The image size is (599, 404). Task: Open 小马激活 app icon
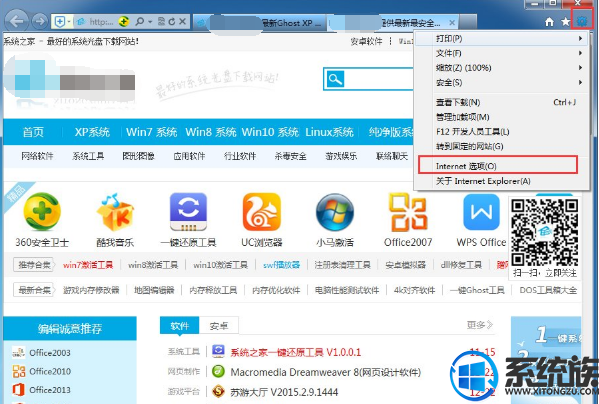(x=335, y=212)
